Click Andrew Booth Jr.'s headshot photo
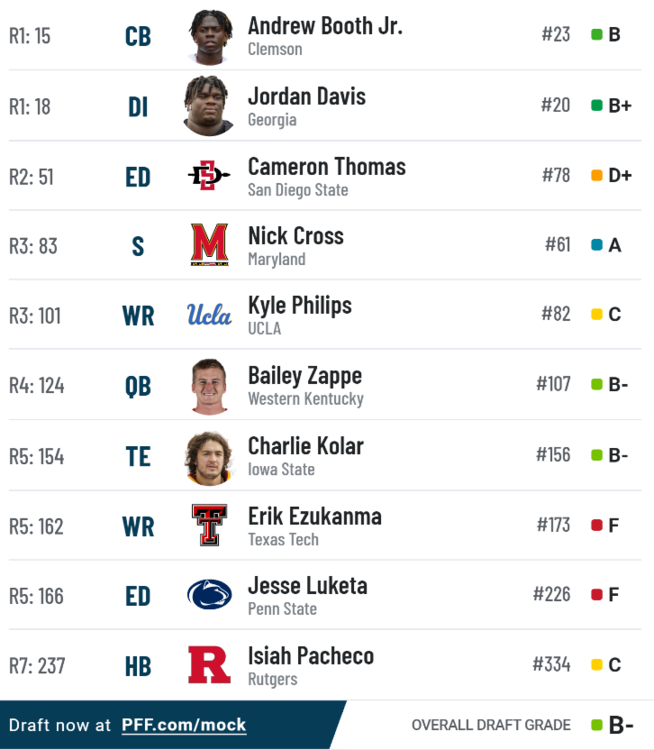The width and height of the screenshot is (654, 750). 209,36
